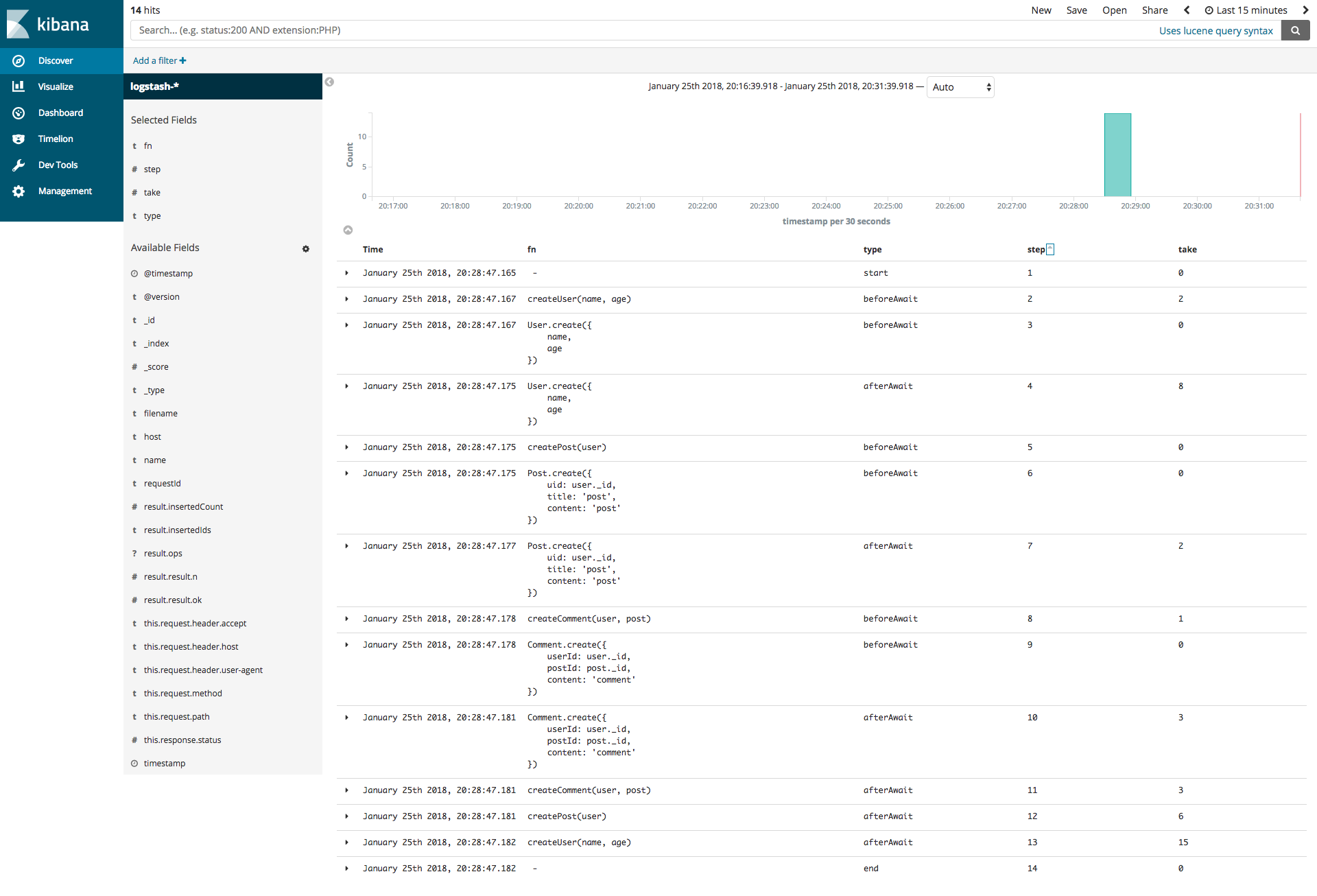Open the Discover compass icon
The image size is (1317, 896).
click(x=19, y=61)
